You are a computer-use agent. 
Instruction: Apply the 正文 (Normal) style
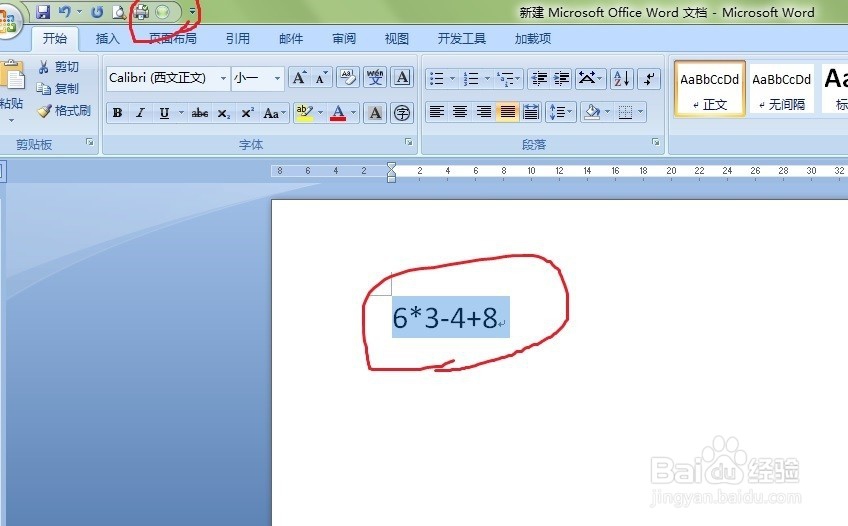710,88
